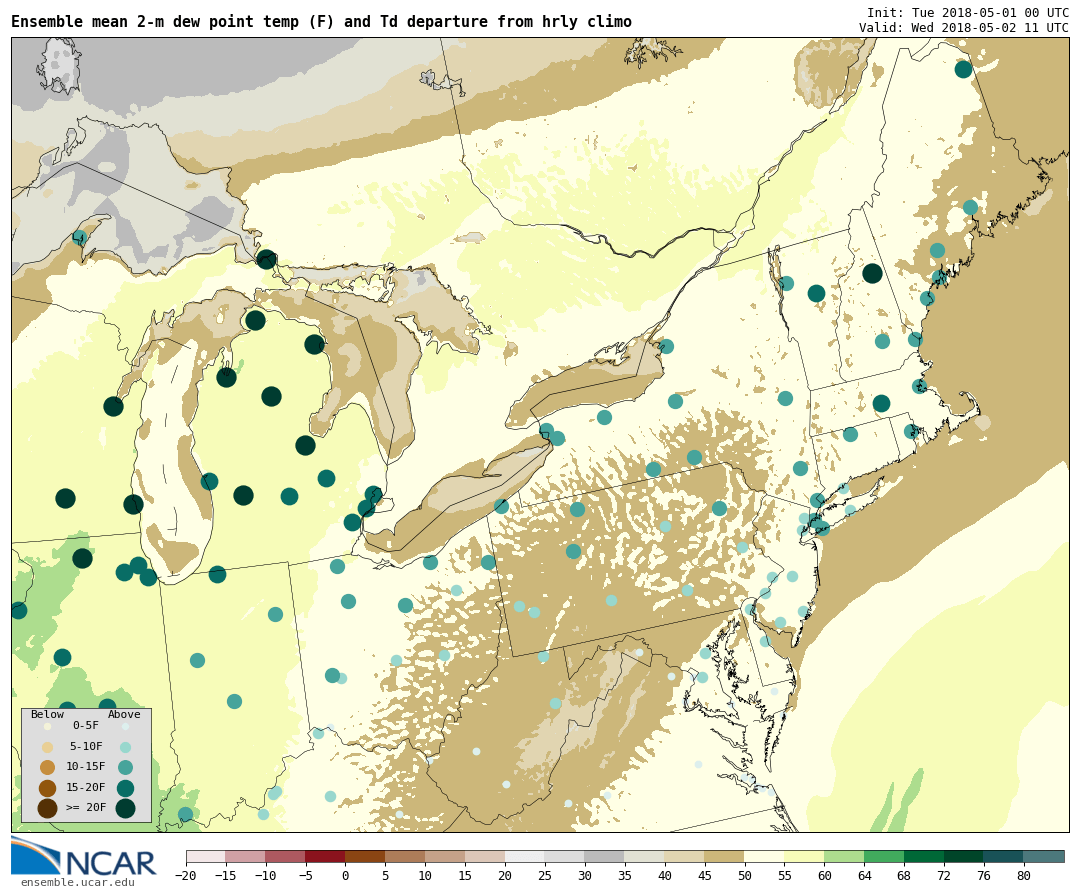Image resolution: width=1080 pixels, height=895 pixels.
Task: Click the >= 20F label in the legend
Action: pyautogui.click(x=86, y=807)
